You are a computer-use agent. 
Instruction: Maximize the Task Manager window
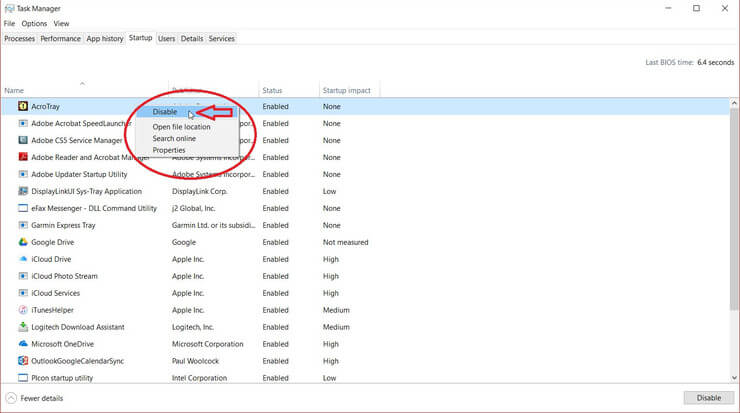point(697,8)
